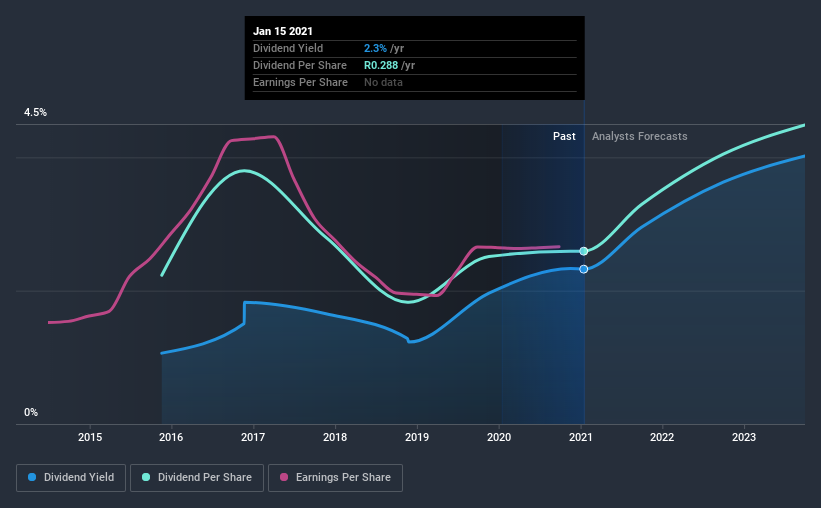
Task: Click the Jan 15 2021 tooltip date
Action: tap(283, 31)
